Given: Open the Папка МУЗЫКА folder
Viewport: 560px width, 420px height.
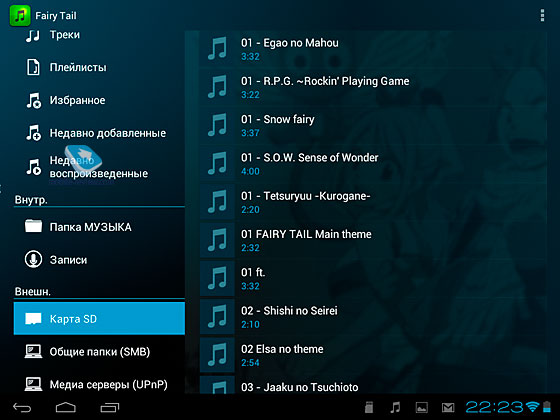Looking at the screenshot, I should (x=99, y=227).
